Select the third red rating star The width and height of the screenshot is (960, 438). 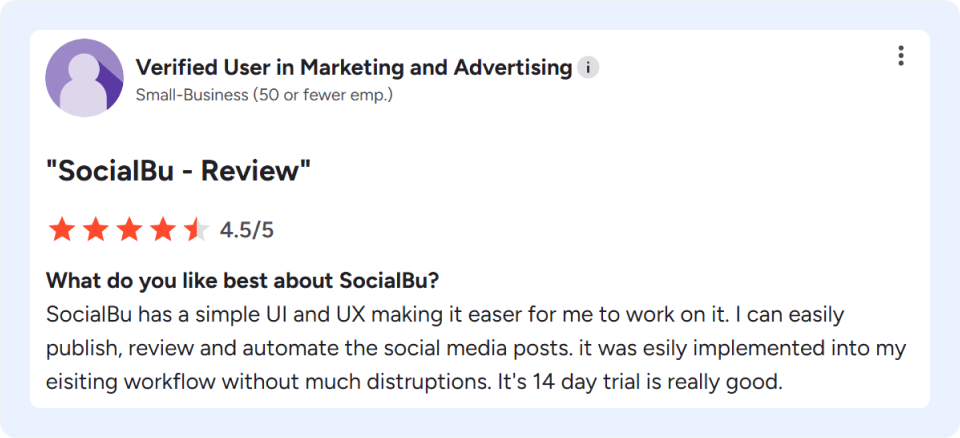point(129,230)
